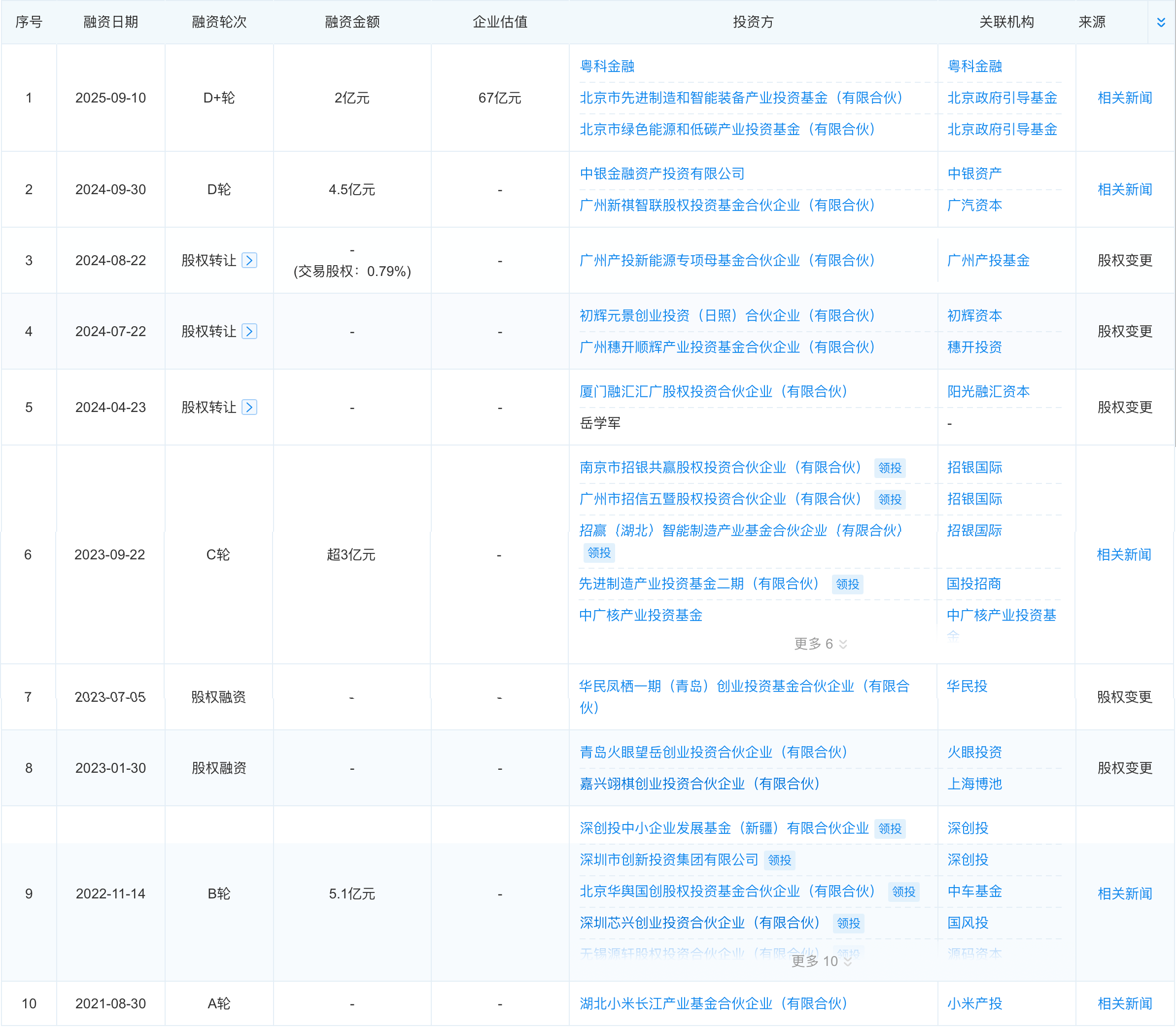Viewport: 1176px width, 1030px height.
Task: Open the 股权转让 detail arrow in row 4
Action: [x=249, y=332]
